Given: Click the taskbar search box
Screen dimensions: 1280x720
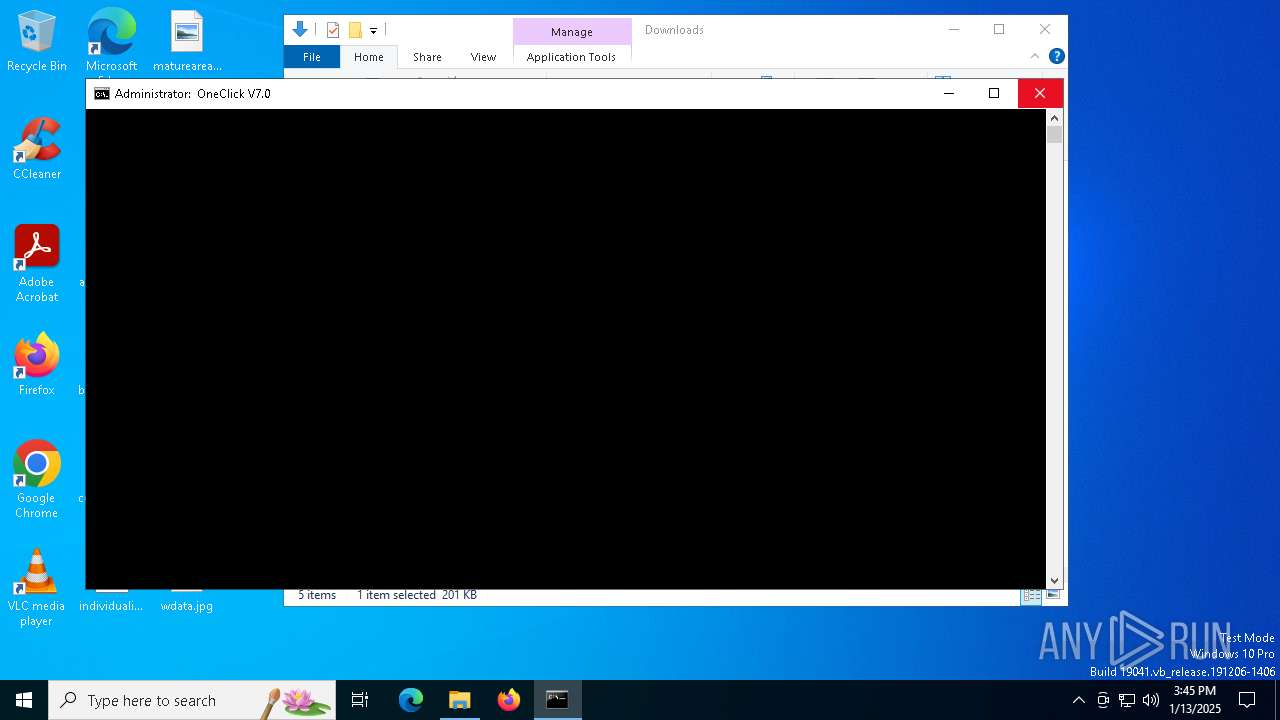Looking at the screenshot, I should (192, 700).
